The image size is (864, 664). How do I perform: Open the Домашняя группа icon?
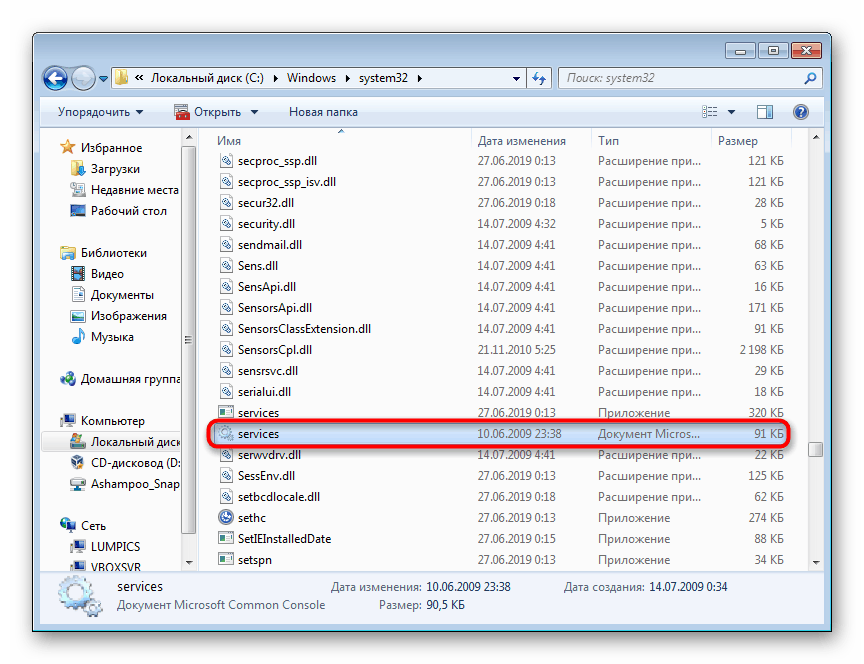[x=67, y=379]
